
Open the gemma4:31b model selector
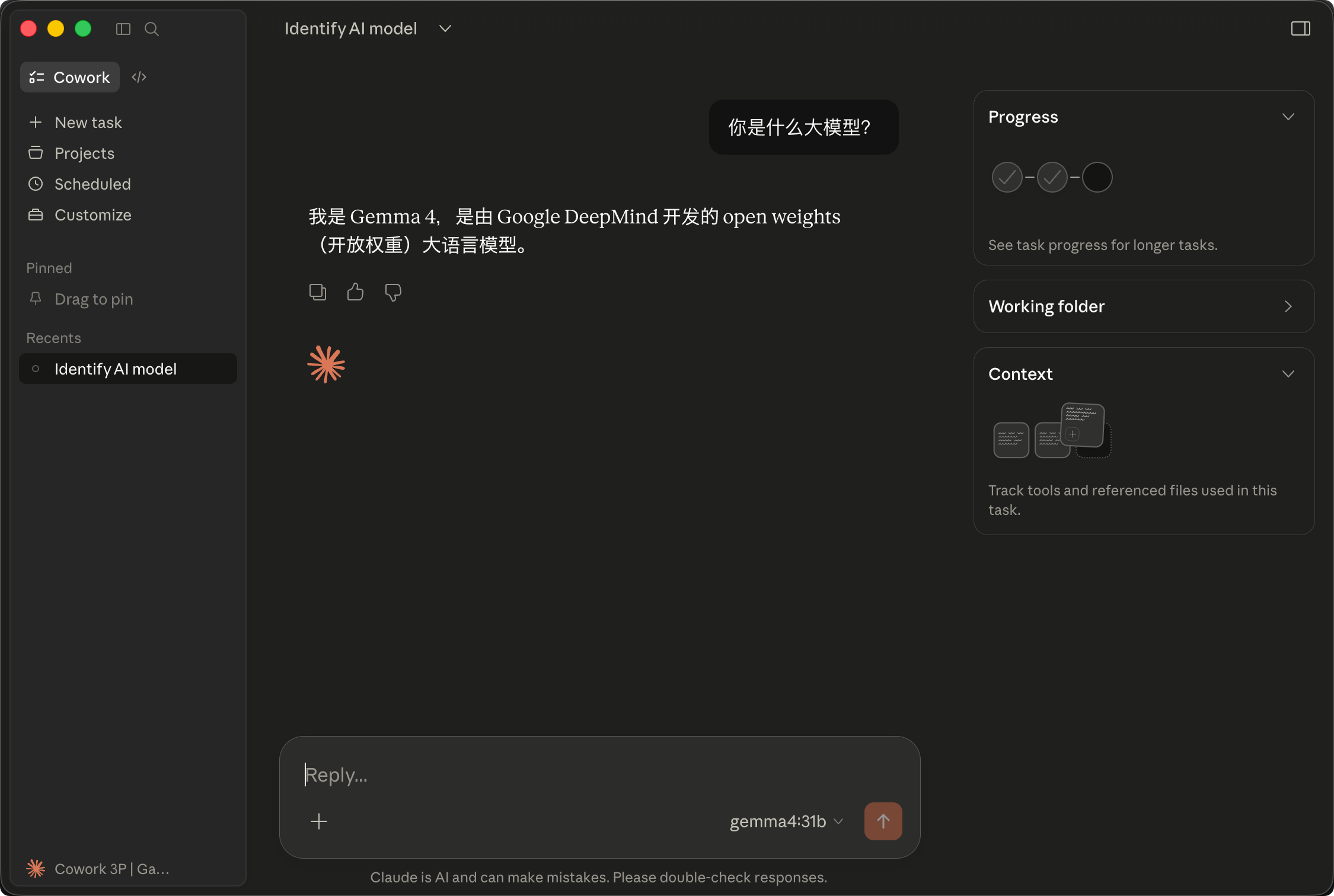pyautogui.click(x=786, y=821)
